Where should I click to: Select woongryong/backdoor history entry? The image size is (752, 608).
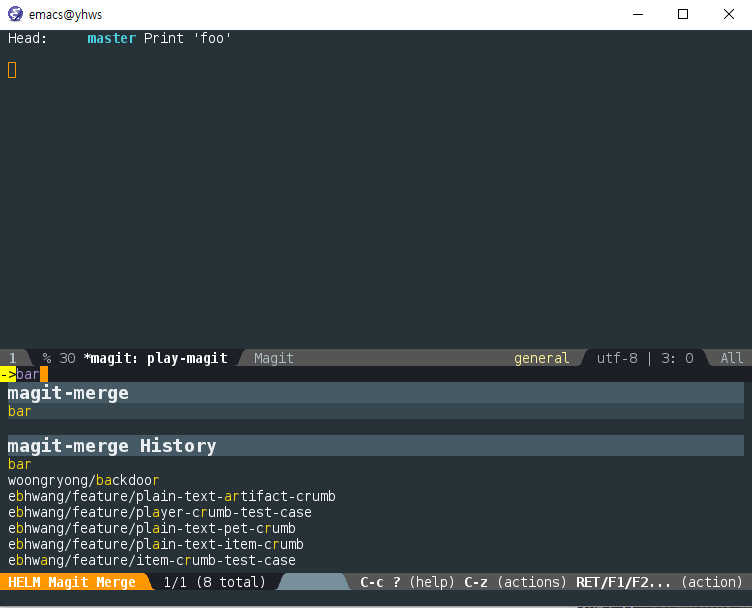[83, 480]
